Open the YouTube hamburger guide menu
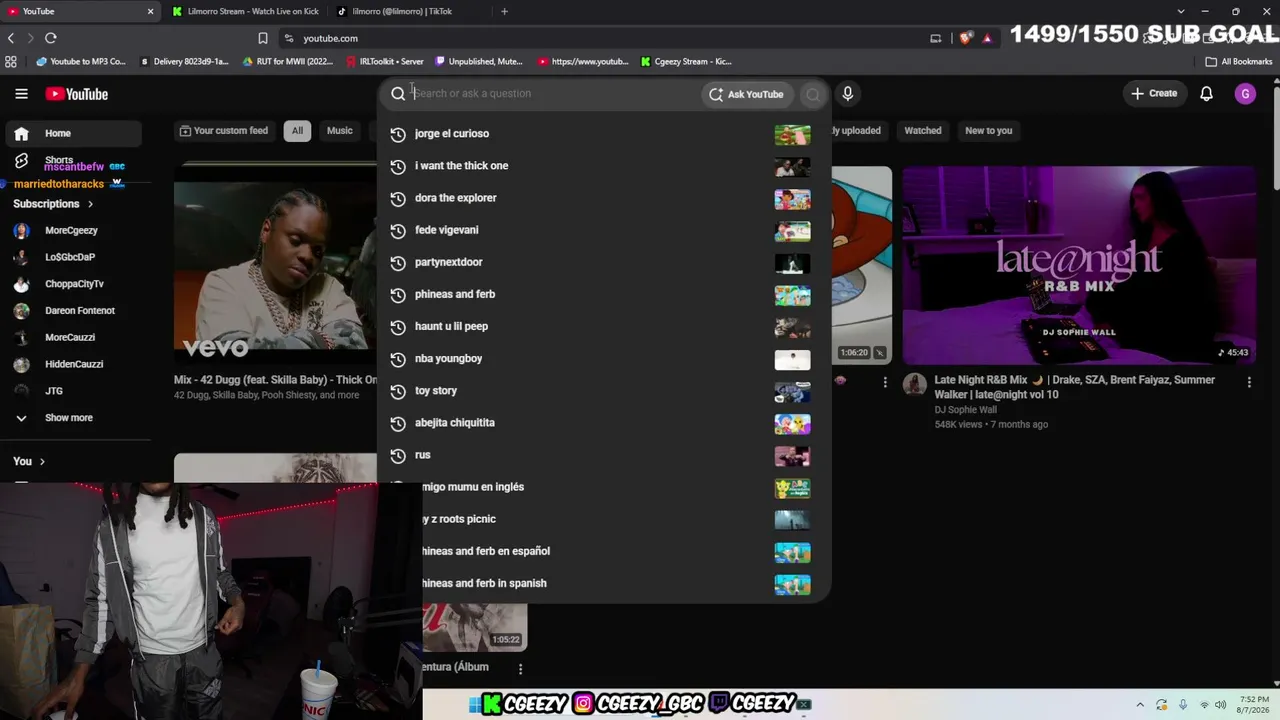This screenshot has height=720, width=1280. click(x=21, y=94)
